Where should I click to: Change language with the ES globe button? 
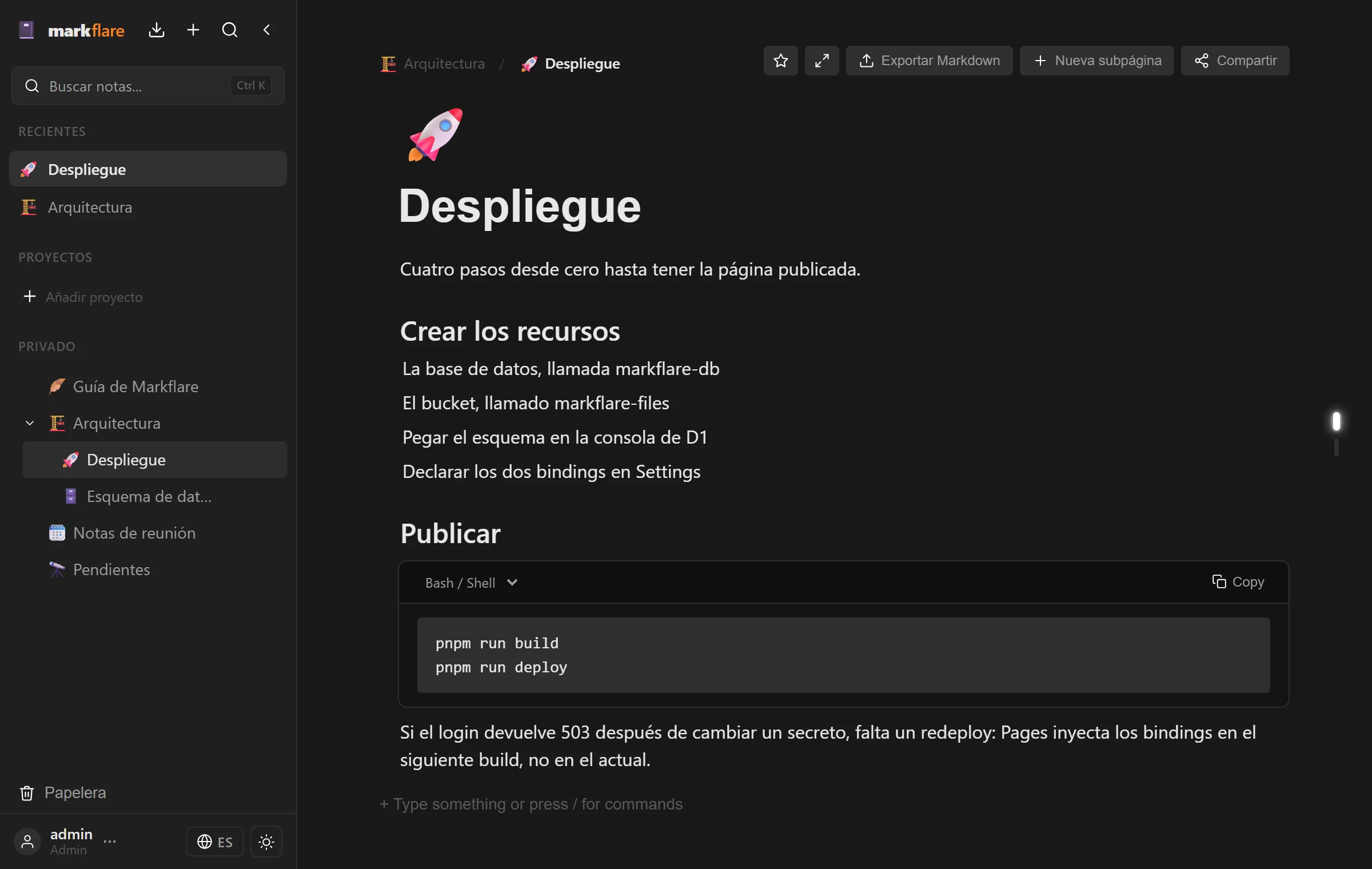(215, 842)
